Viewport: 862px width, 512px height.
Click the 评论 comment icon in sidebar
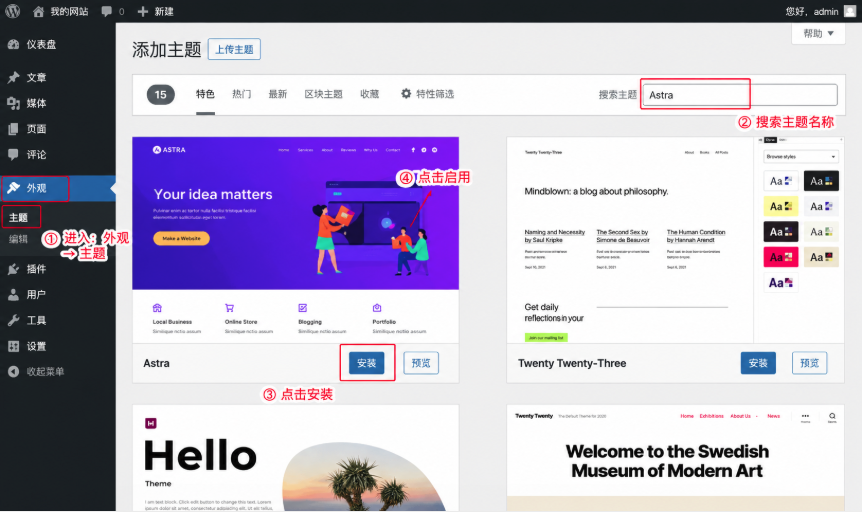14,155
